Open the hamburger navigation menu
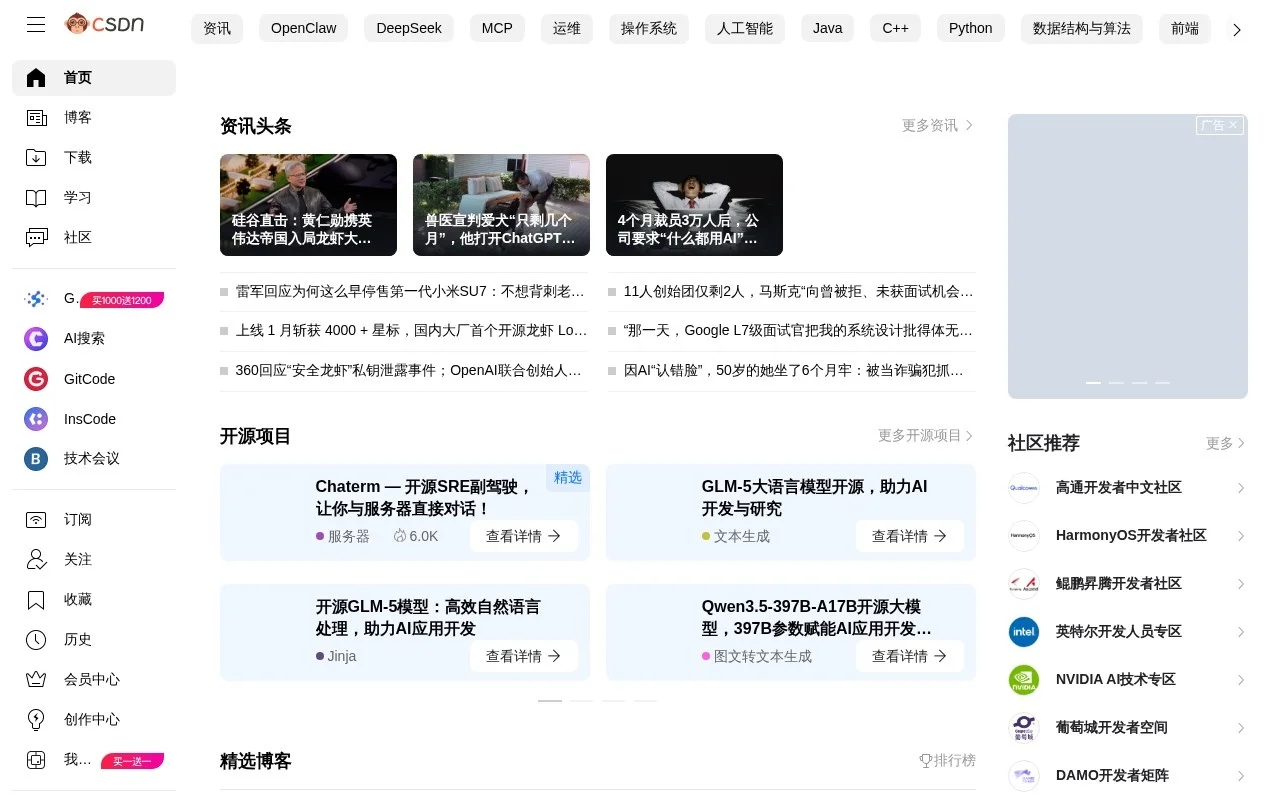Viewport: 1280px width, 800px height. (x=35, y=25)
